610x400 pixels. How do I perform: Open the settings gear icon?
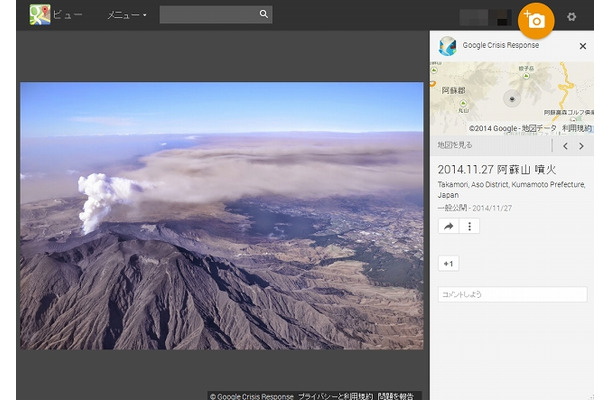point(572,17)
